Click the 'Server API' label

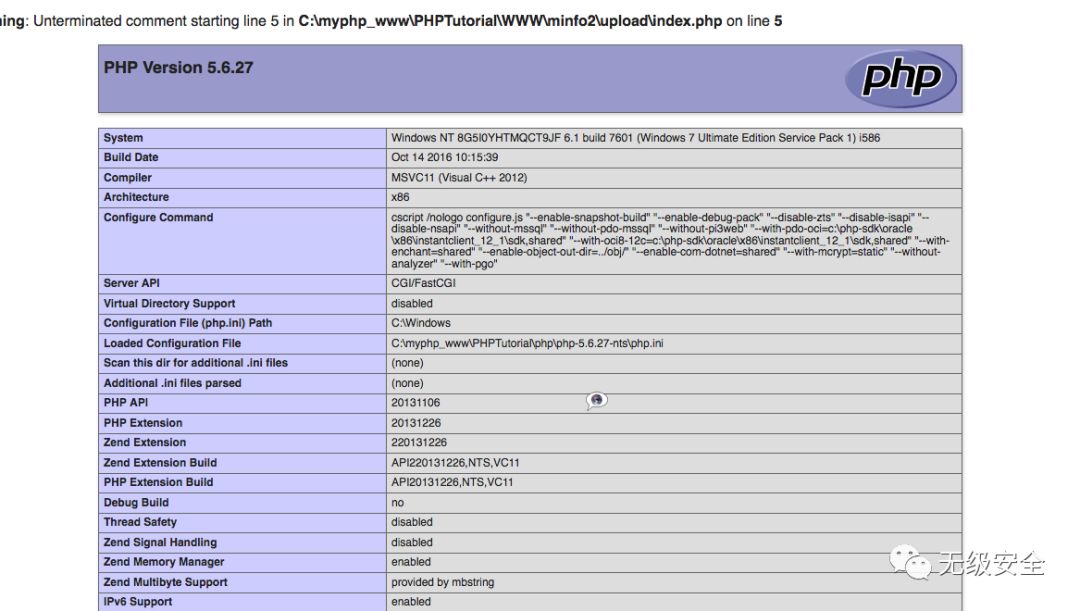(132, 283)
